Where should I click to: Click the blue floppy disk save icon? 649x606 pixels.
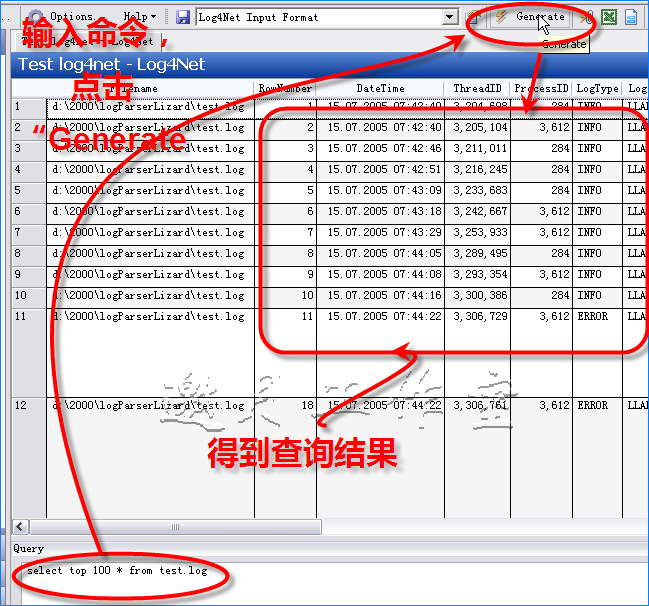183,17
